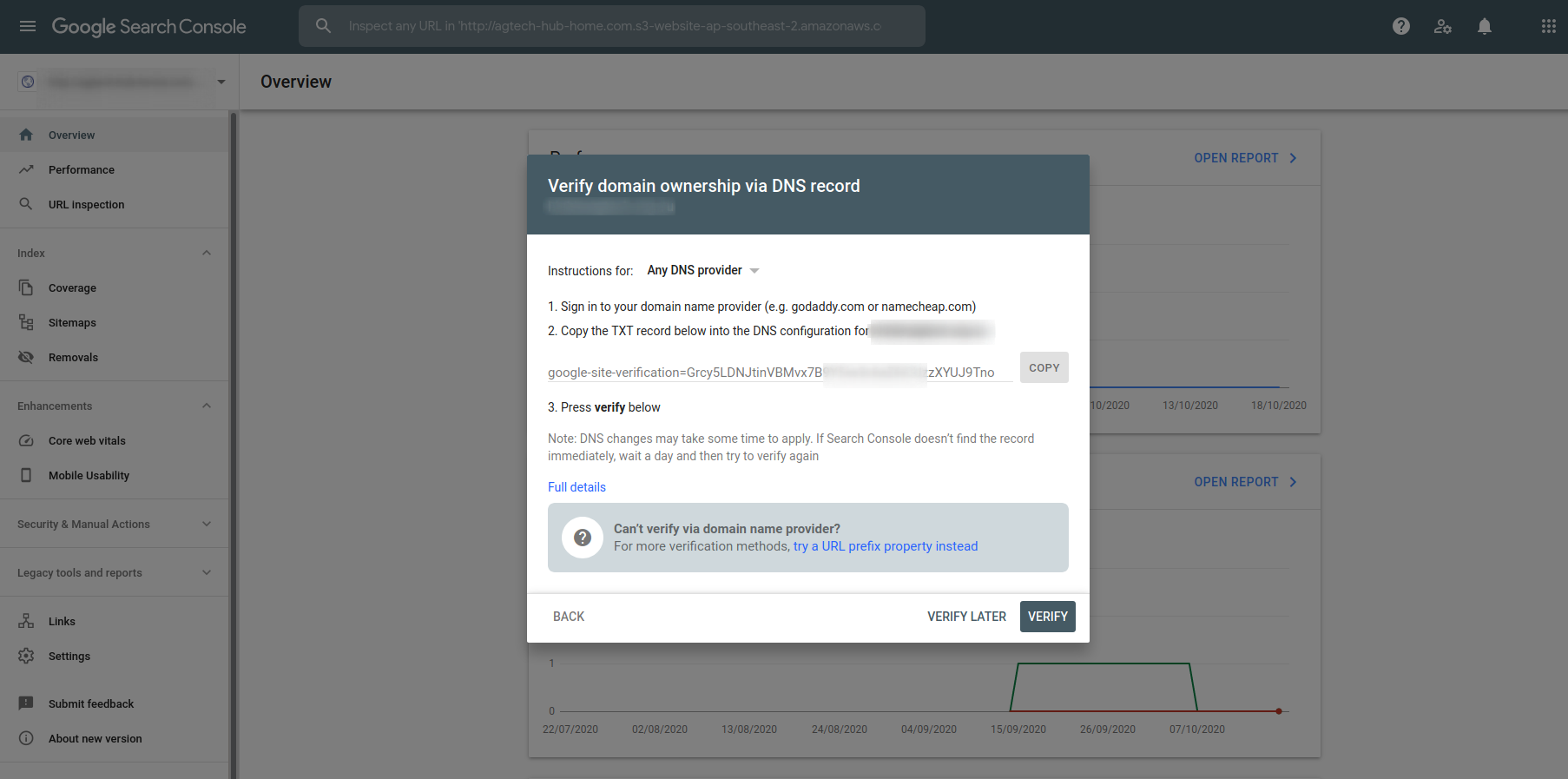Screen dimensions: 1568x779
Task: Click the google-site-verification text field
Action: click(x=780, y=372)
